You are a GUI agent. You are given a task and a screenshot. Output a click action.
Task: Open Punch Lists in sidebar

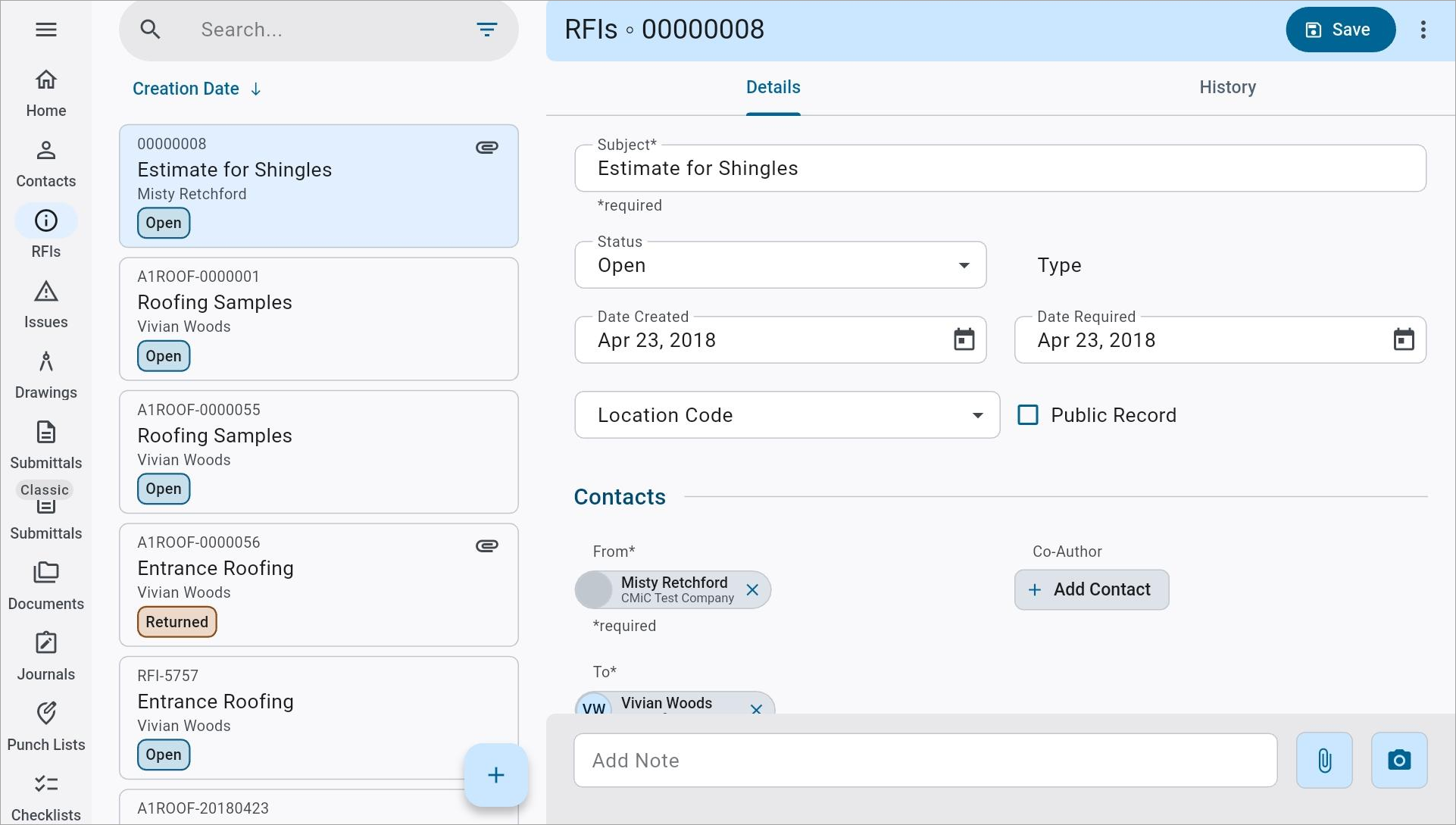(46, 727)
